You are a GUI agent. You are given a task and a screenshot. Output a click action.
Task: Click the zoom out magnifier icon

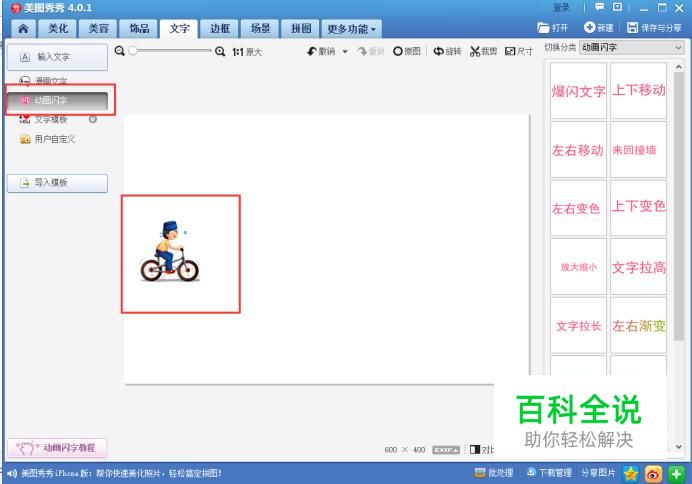(120, 51)
